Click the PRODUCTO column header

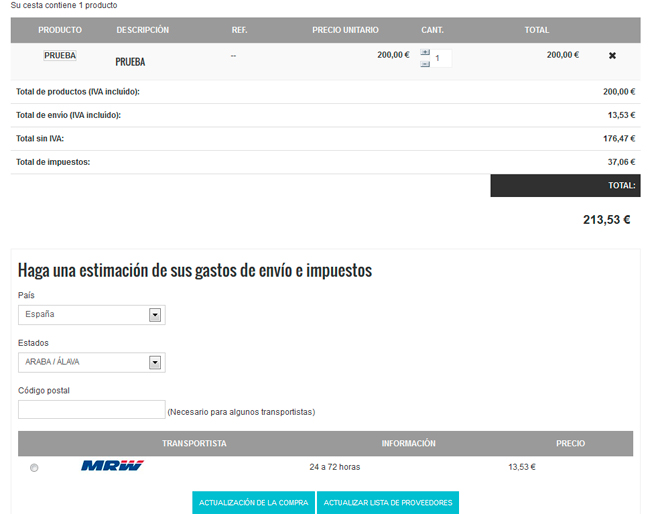(x=60, y=30)
